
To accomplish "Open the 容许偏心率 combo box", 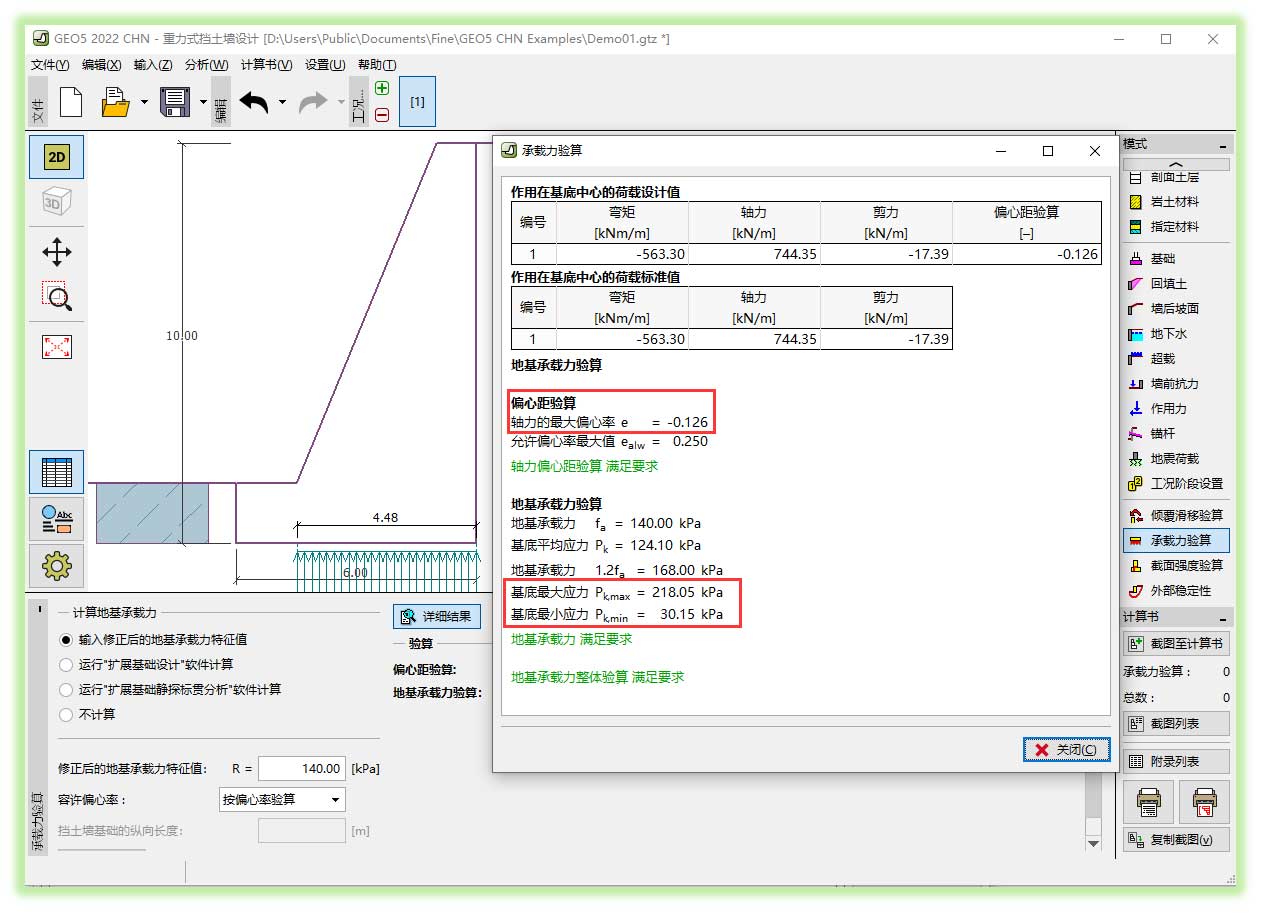I will pos(282,800).
